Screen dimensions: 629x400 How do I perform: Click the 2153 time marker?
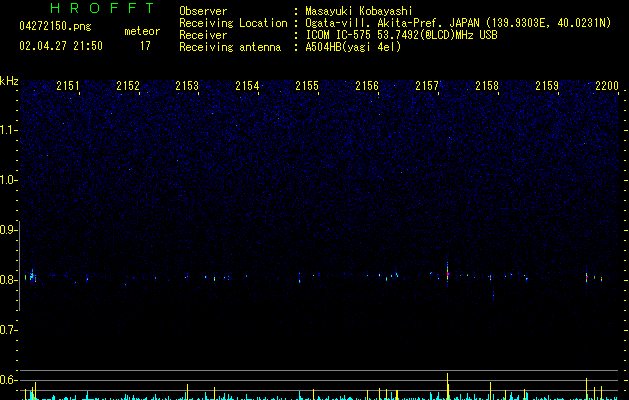(187, 85)
